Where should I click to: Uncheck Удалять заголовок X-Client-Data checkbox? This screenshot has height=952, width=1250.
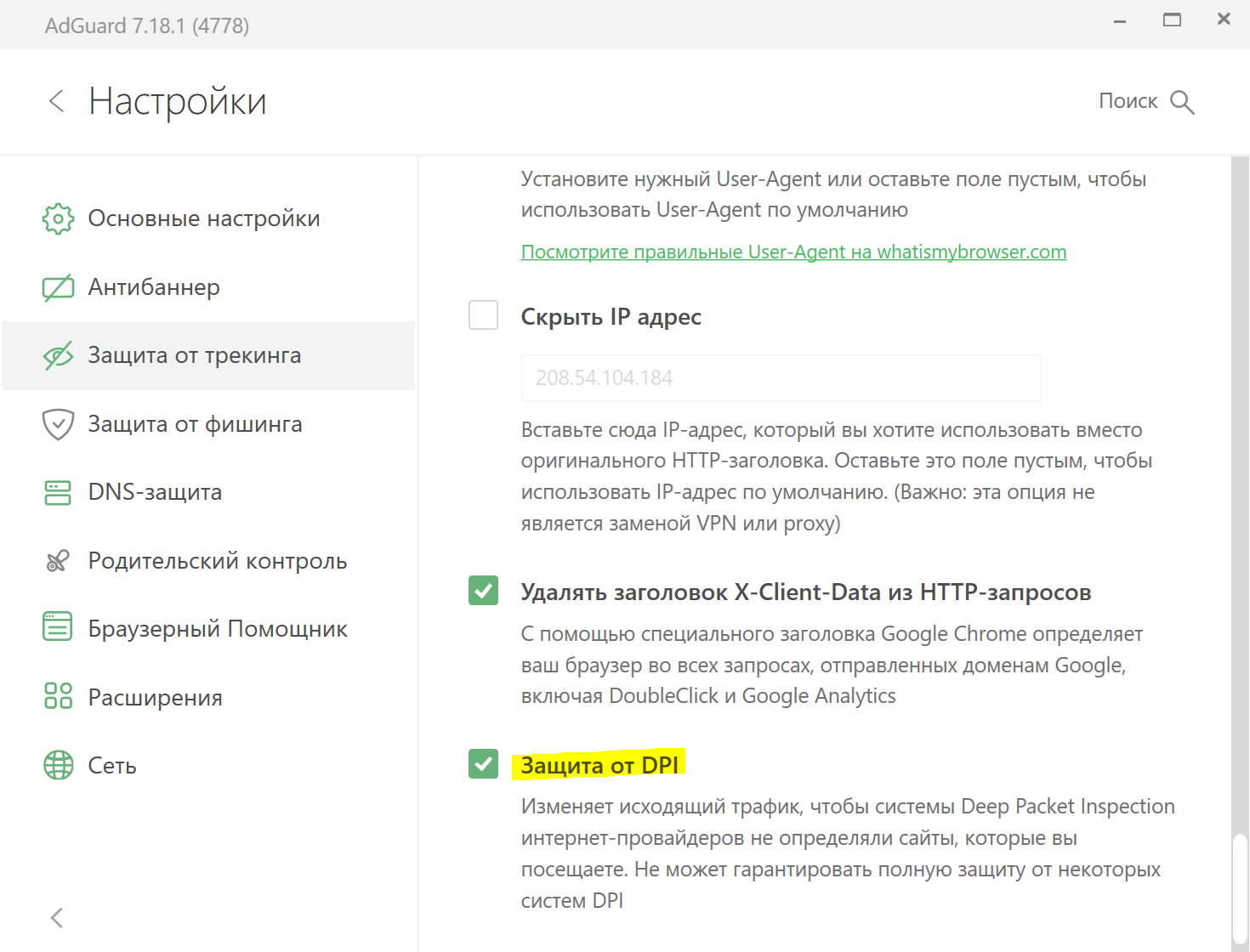(x=484, y=590)
